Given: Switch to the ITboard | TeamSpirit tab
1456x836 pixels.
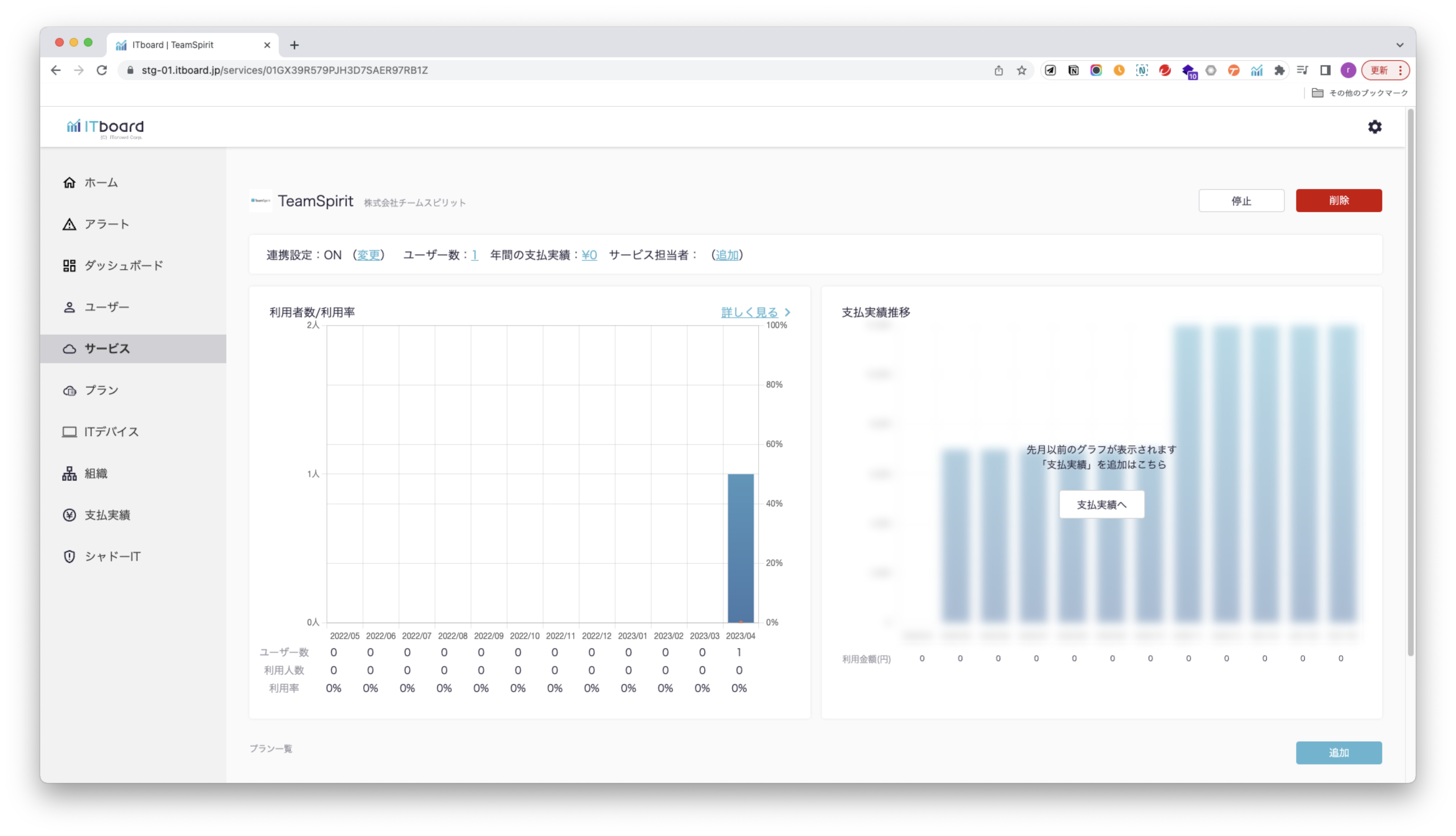Looking at the screenshot, I should [x=173, y=45].
